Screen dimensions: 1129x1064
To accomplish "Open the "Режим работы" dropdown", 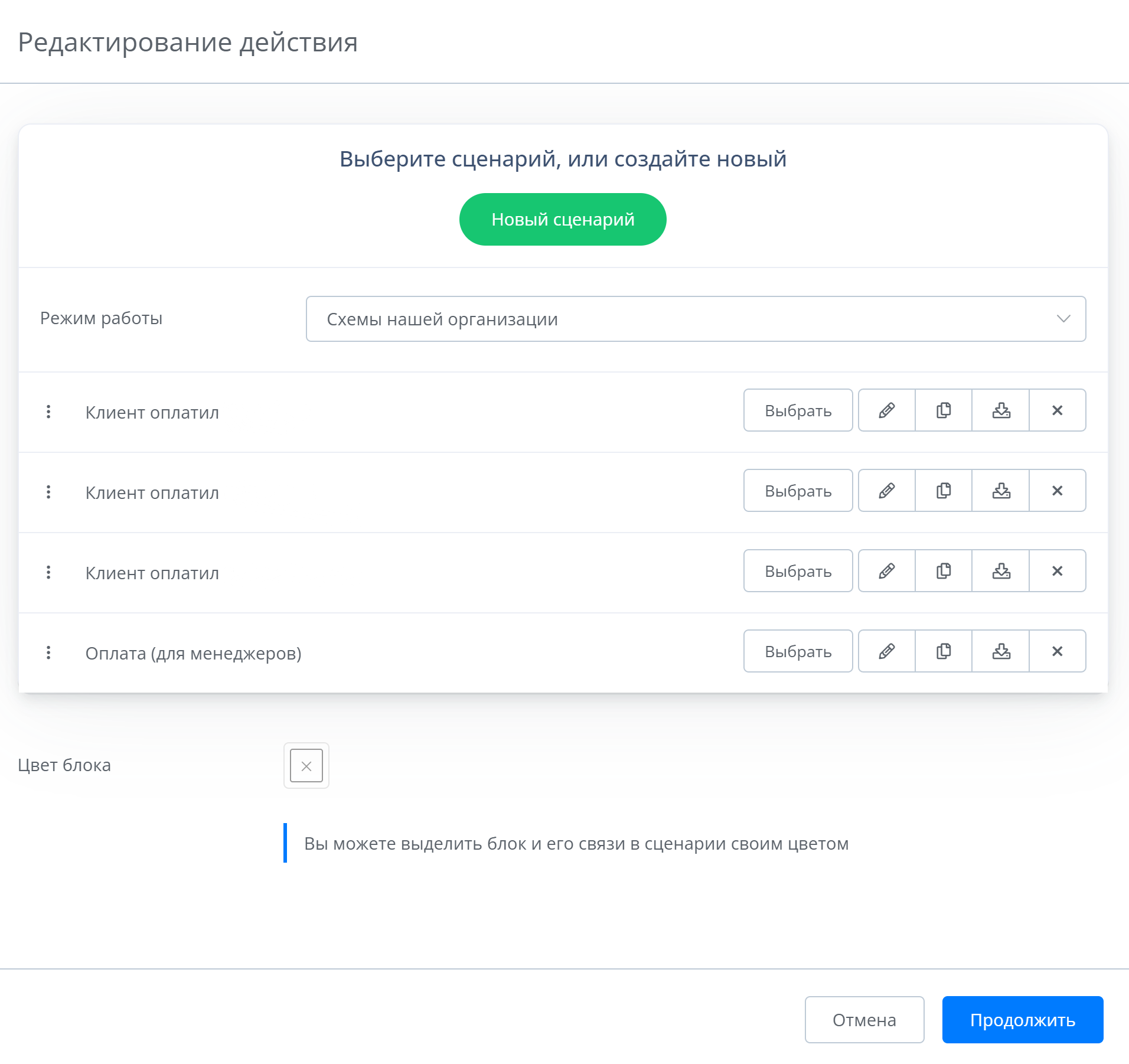I will [x=696, y=319].
